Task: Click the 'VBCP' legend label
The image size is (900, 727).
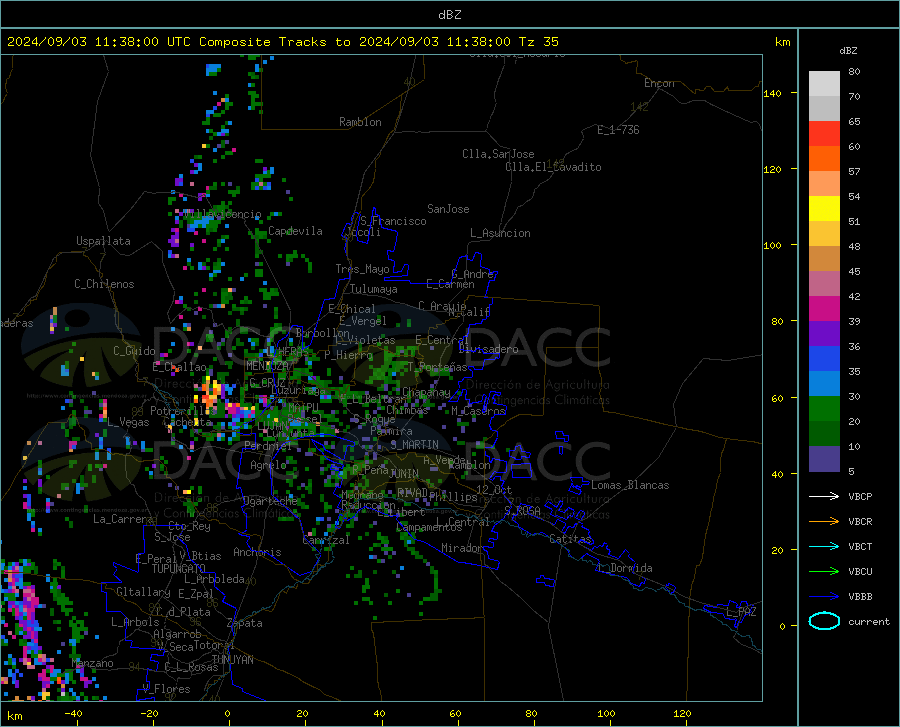Action: point(860,497)
